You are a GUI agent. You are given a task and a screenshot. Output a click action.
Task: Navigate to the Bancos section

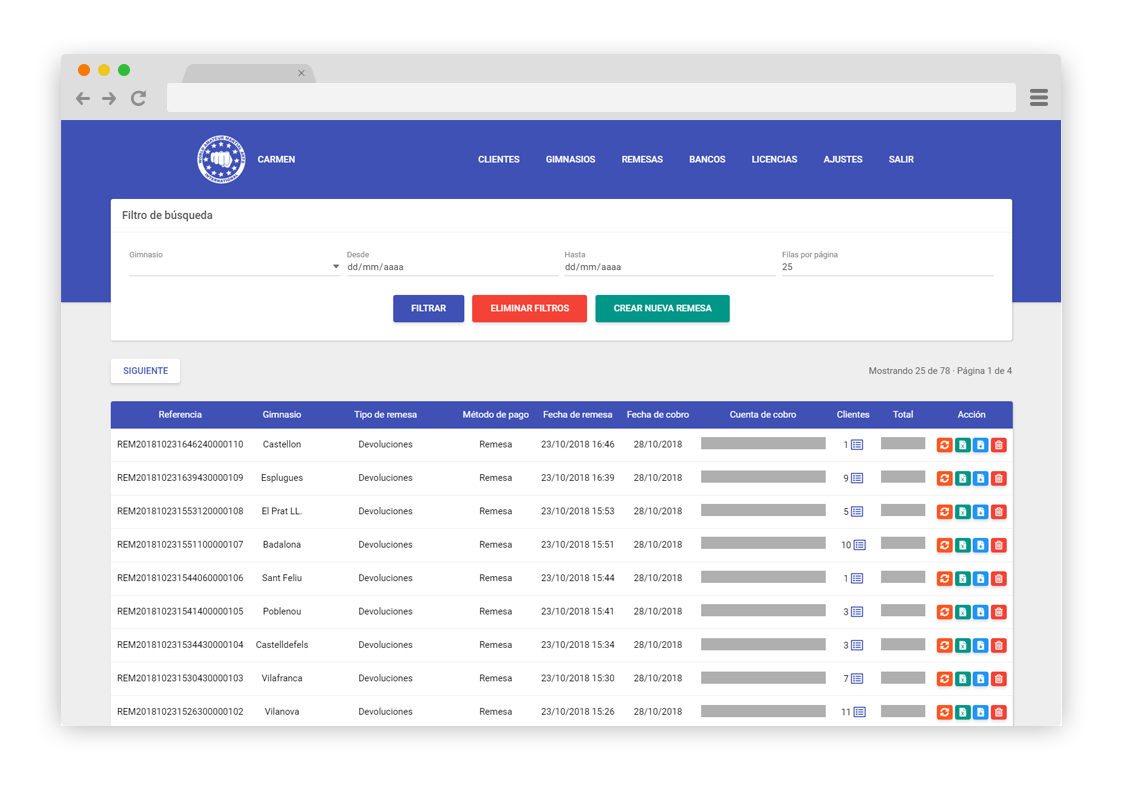[x=707, y=159]
